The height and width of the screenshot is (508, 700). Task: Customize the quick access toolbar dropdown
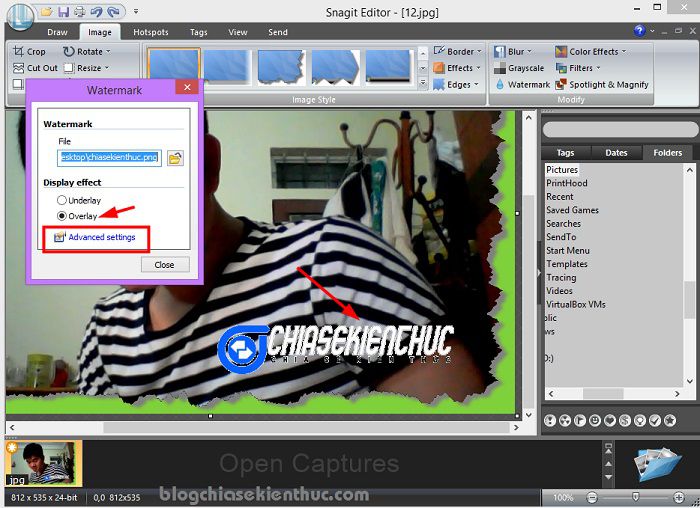click(136, 12)
